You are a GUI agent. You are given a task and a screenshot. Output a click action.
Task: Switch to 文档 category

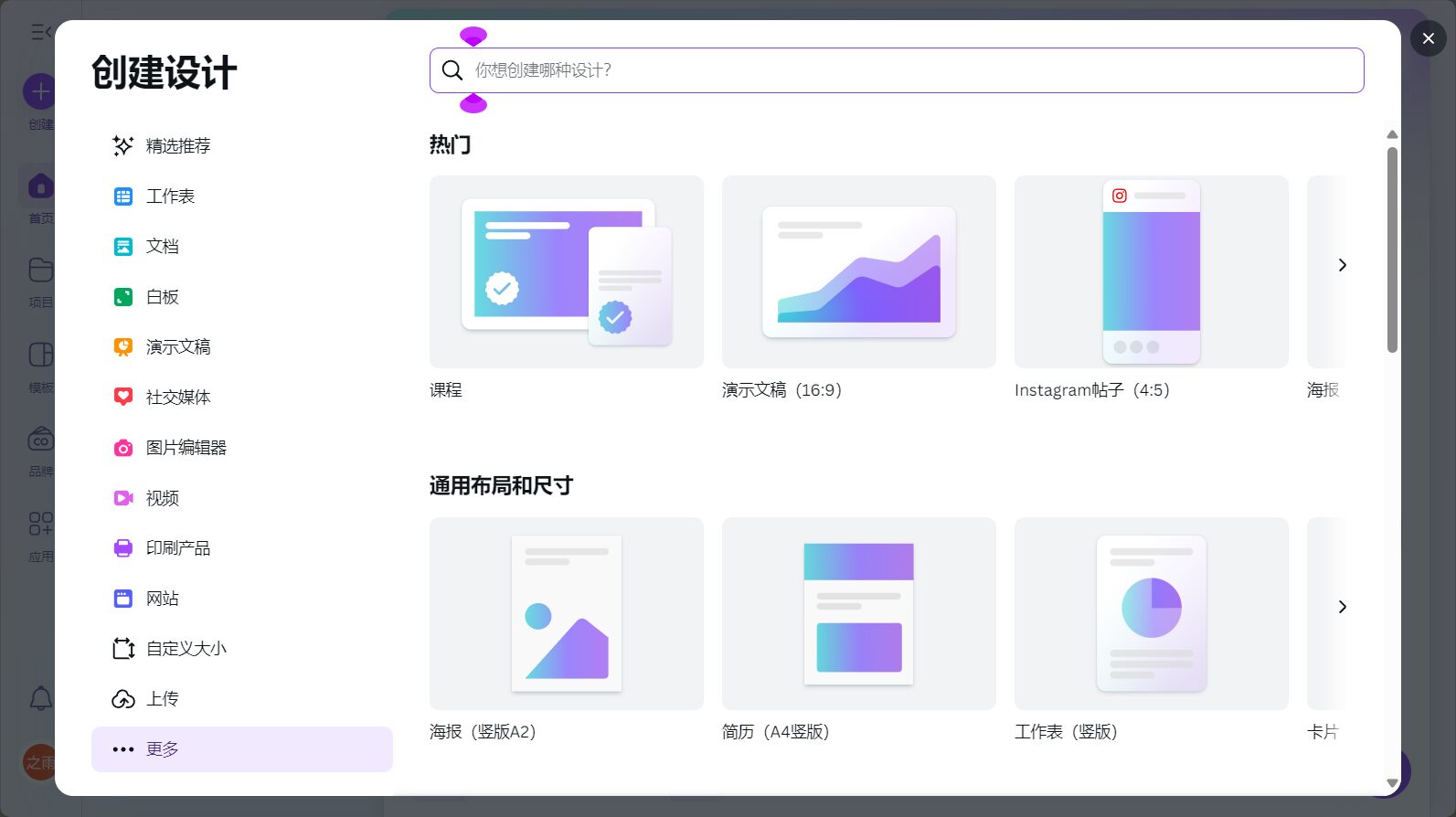point(242,247)
